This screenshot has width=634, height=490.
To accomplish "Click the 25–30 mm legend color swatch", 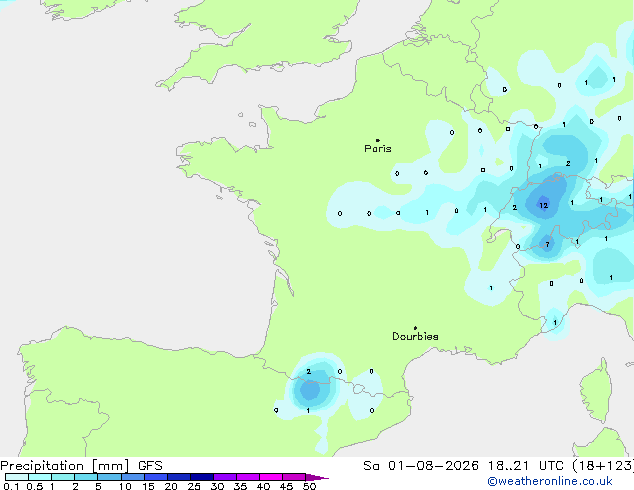I will point(202,477).
